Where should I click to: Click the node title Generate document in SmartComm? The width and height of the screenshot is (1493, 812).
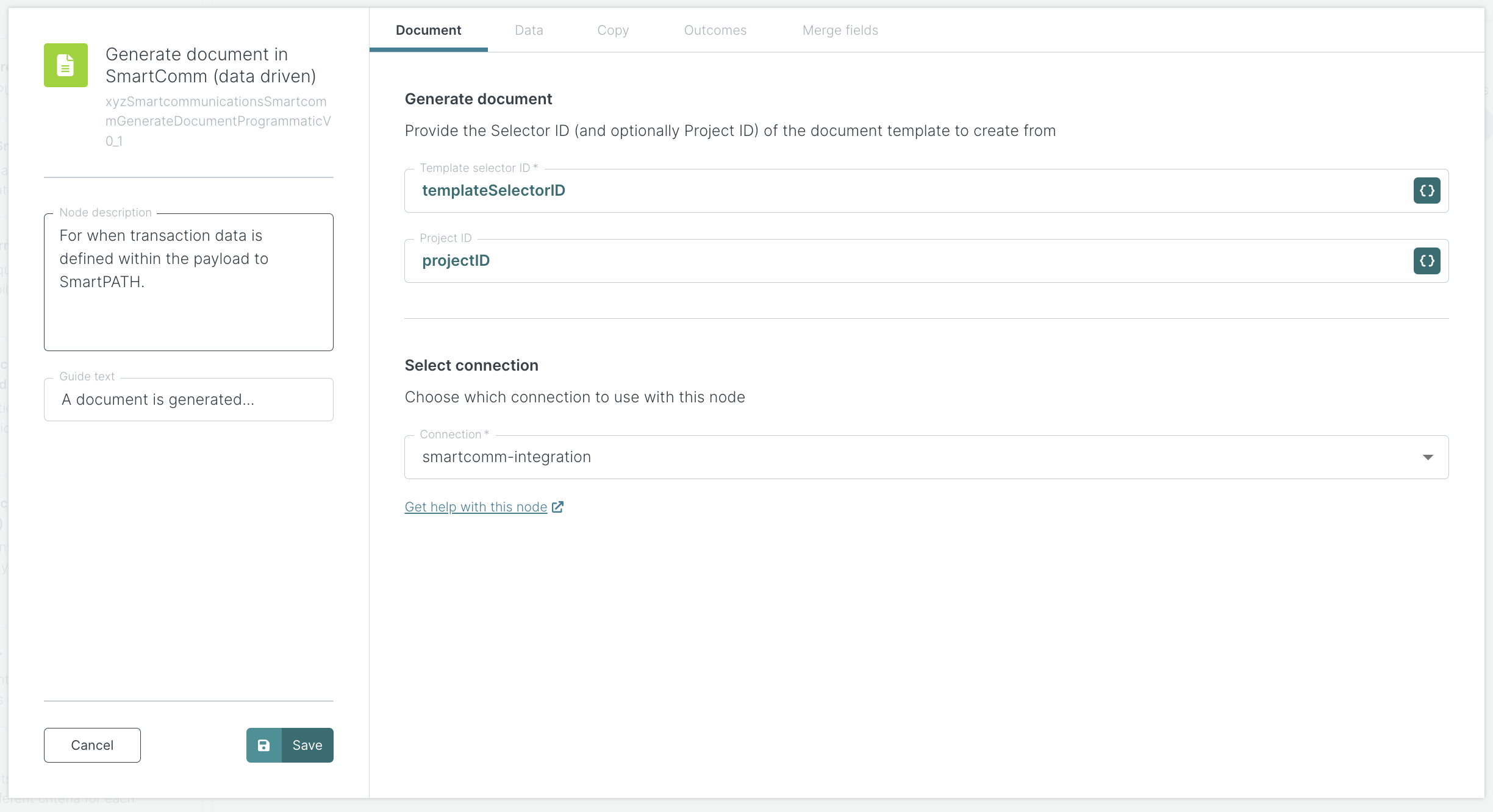click(211, 65)
